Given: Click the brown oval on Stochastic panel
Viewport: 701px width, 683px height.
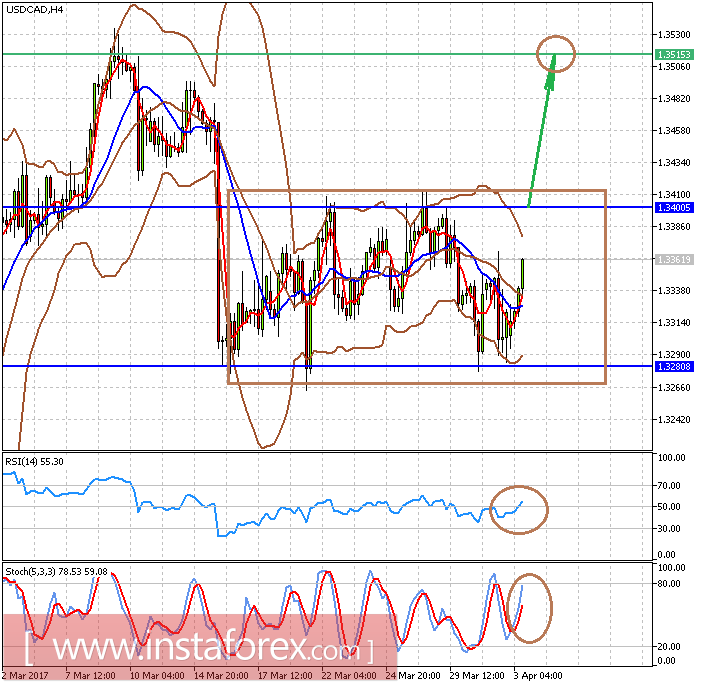Looking at the screenshot, I should (530, 608).
